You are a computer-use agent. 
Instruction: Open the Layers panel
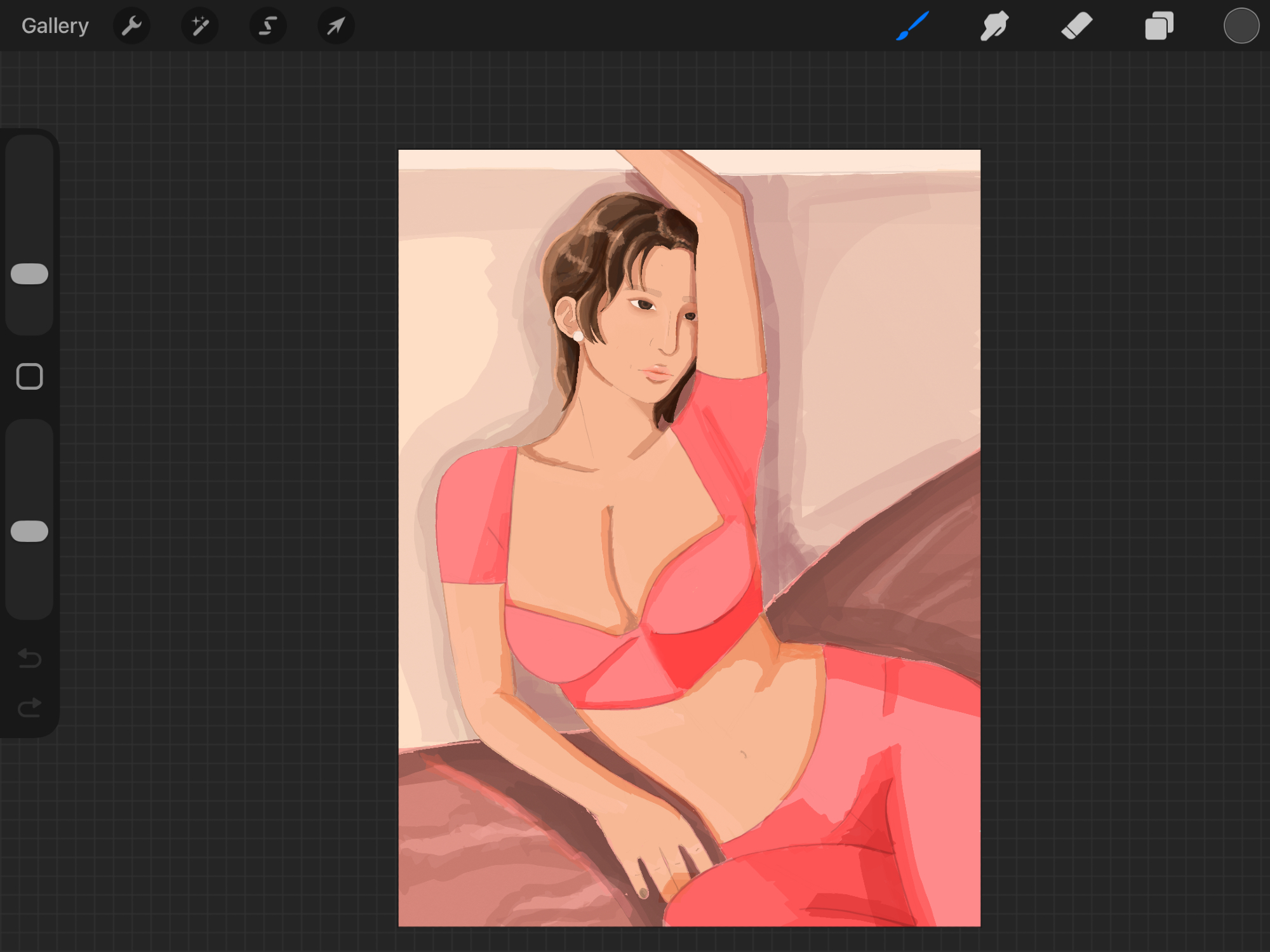click(1159, 26)
